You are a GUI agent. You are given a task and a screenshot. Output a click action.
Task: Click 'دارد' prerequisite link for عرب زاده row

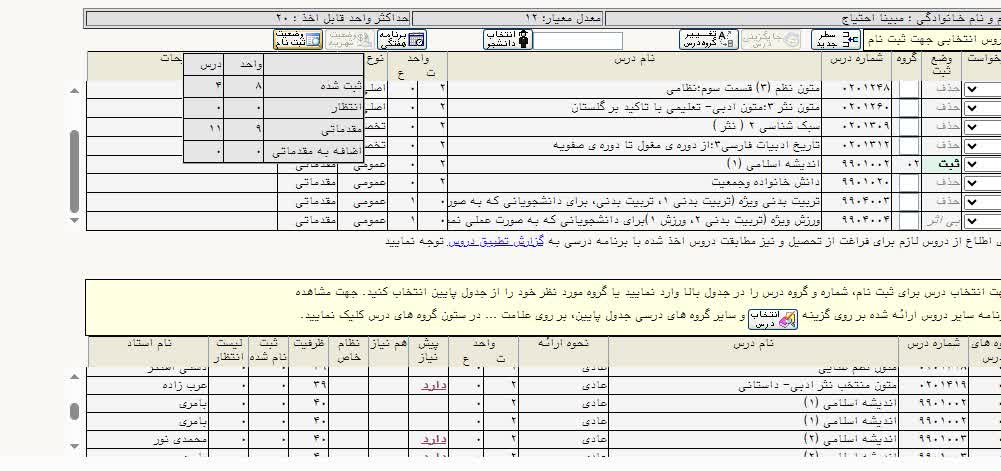coord(432,383)
